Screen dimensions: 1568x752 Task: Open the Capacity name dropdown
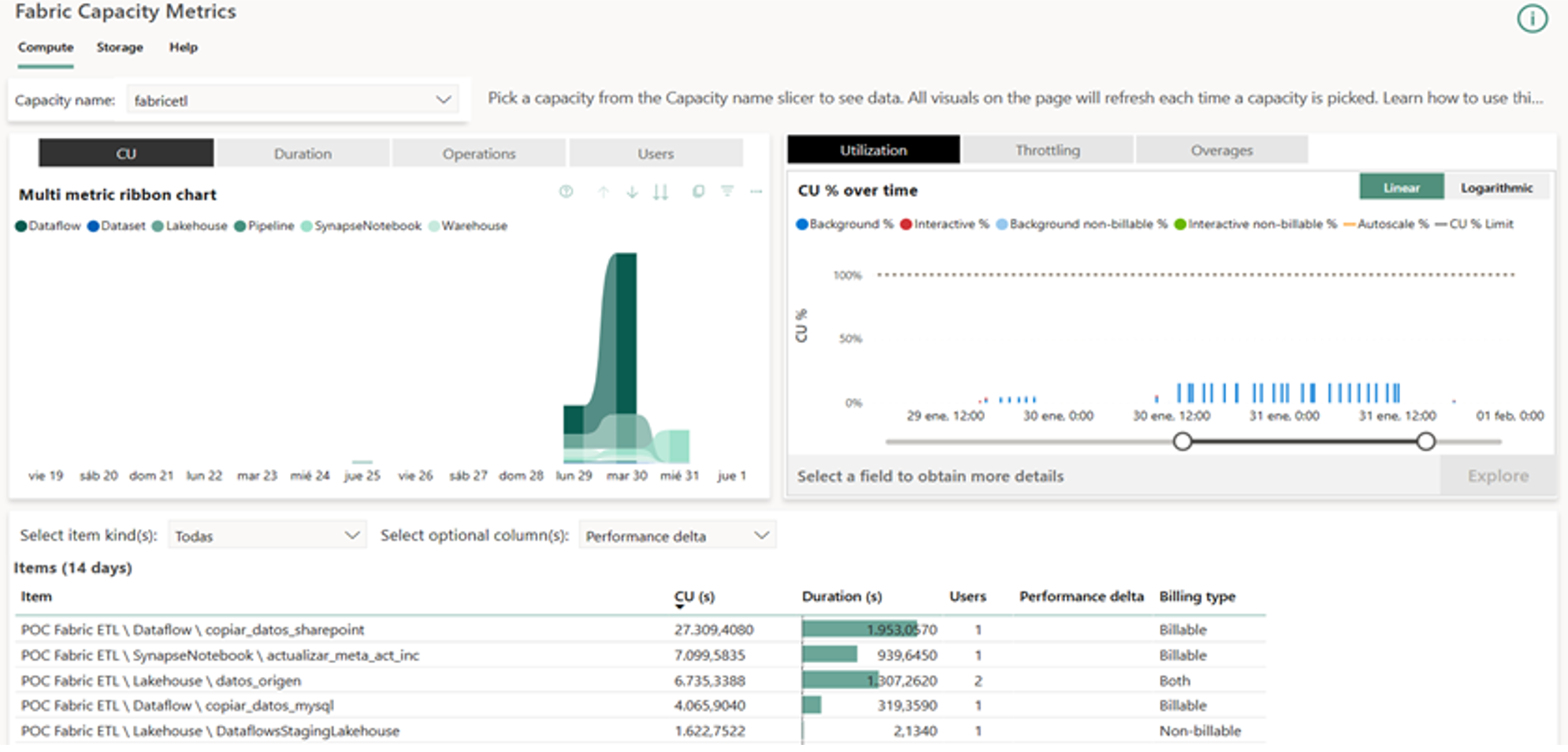(x=444, y=99)
